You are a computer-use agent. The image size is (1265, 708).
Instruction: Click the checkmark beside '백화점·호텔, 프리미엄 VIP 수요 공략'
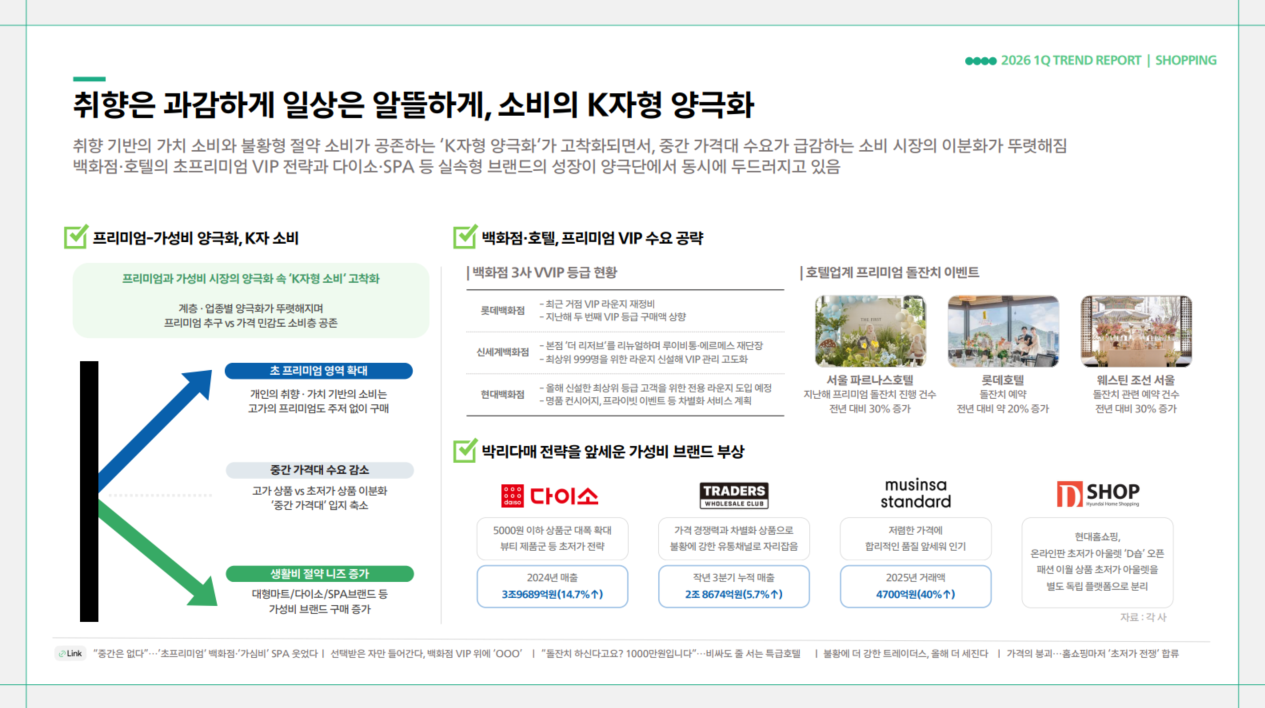pyautogui.click(x=464, y=238)
